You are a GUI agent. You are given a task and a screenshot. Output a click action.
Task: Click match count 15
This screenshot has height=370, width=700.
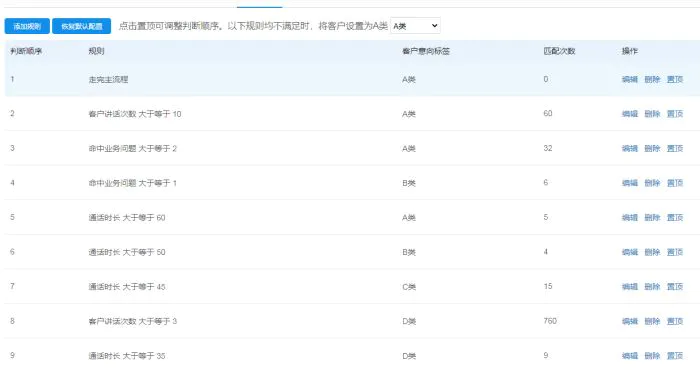point(548,286)
